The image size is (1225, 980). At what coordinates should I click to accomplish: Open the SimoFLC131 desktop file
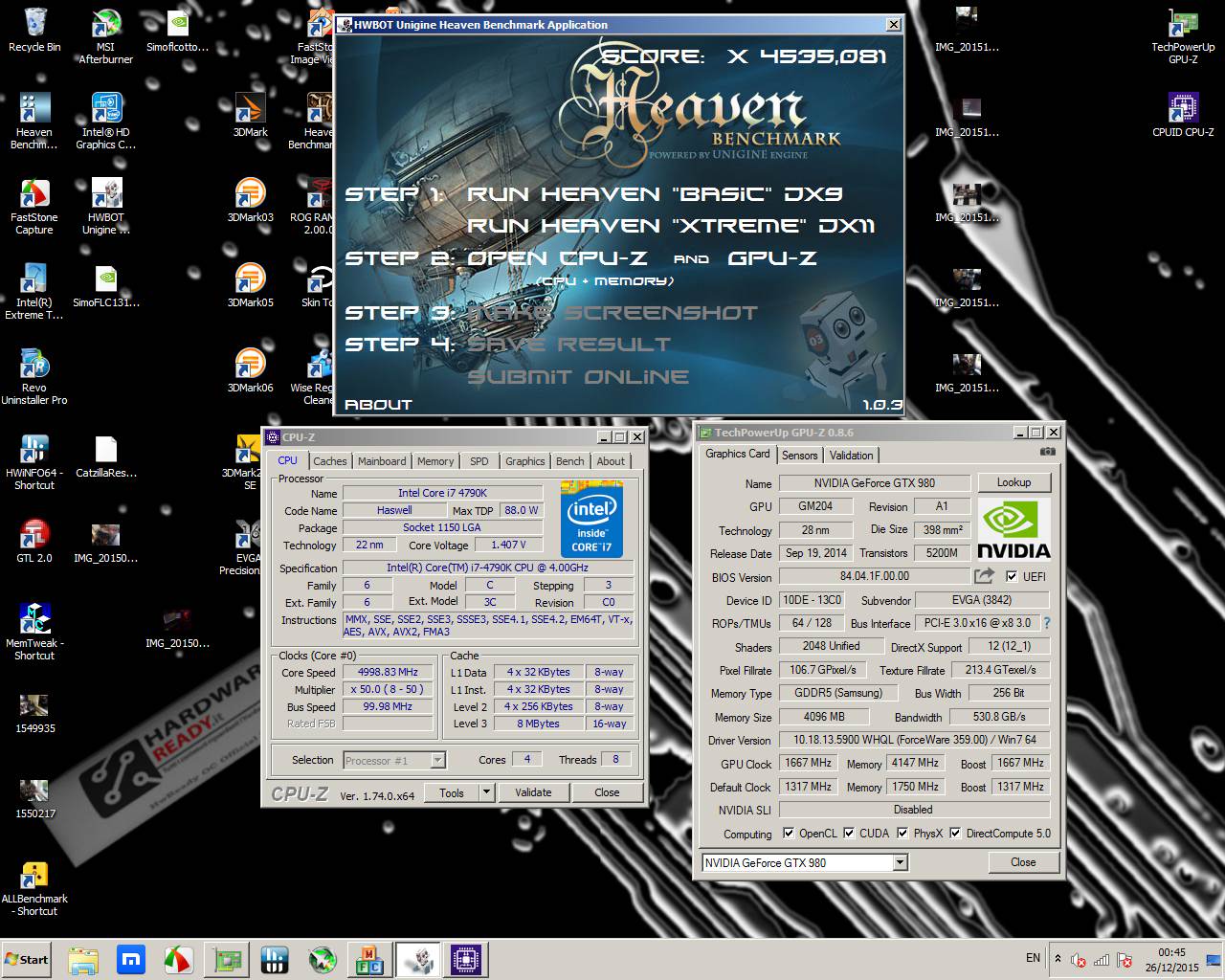point(106,285)
